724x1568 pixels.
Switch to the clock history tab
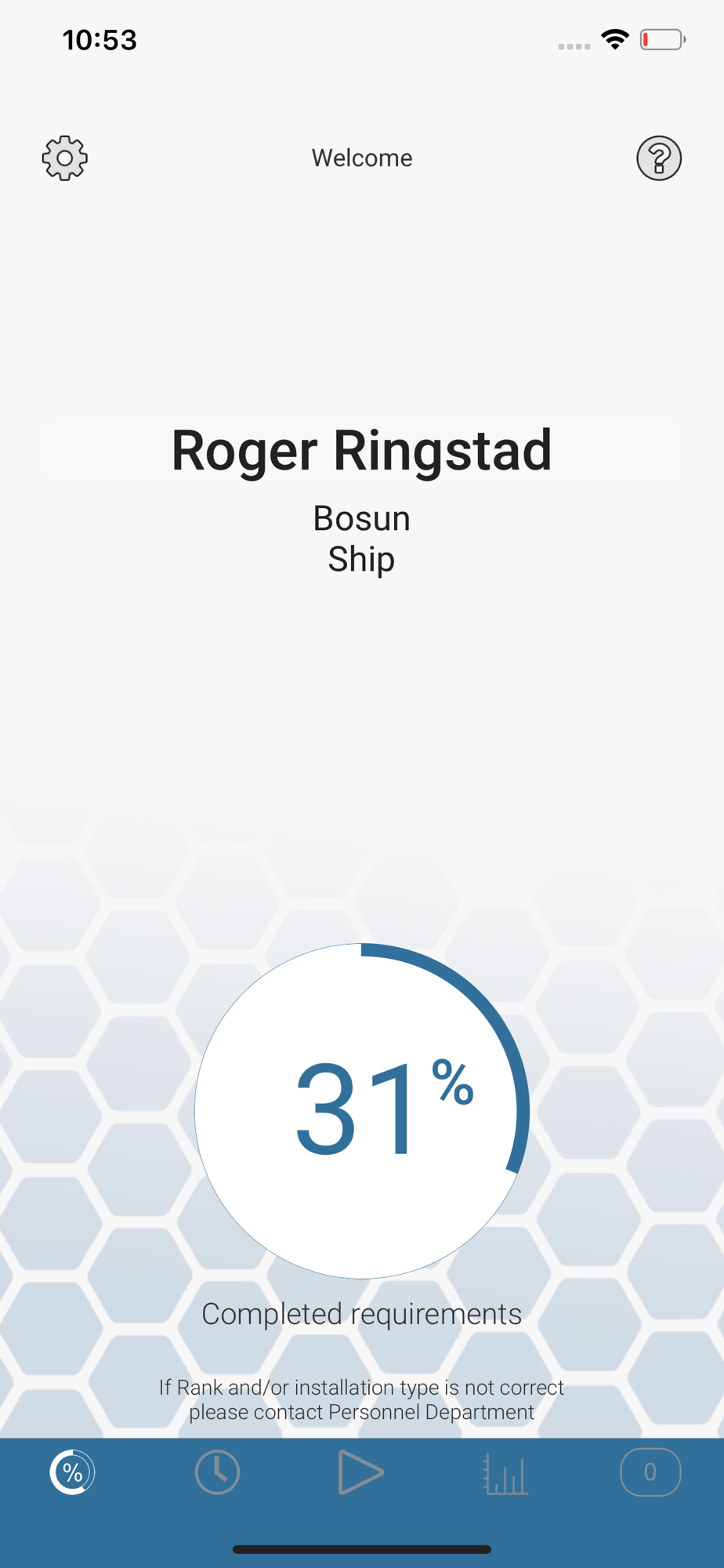(x=217, y=1472)
